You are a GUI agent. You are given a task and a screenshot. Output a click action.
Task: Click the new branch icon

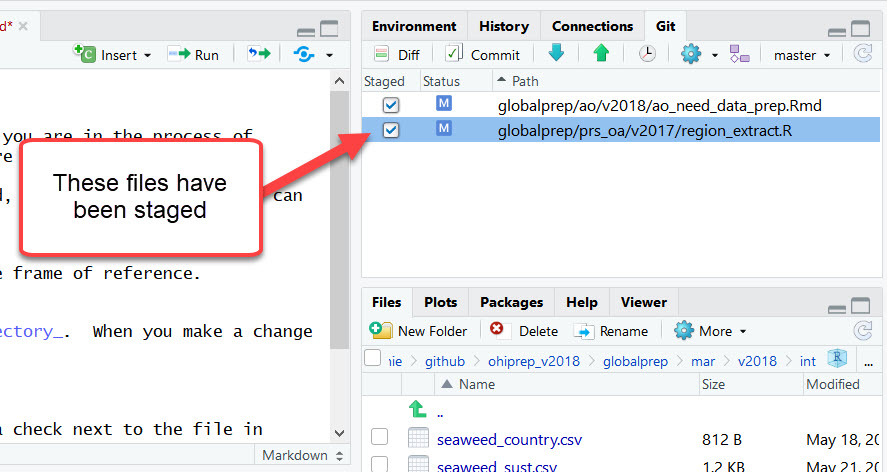point(739,54)
